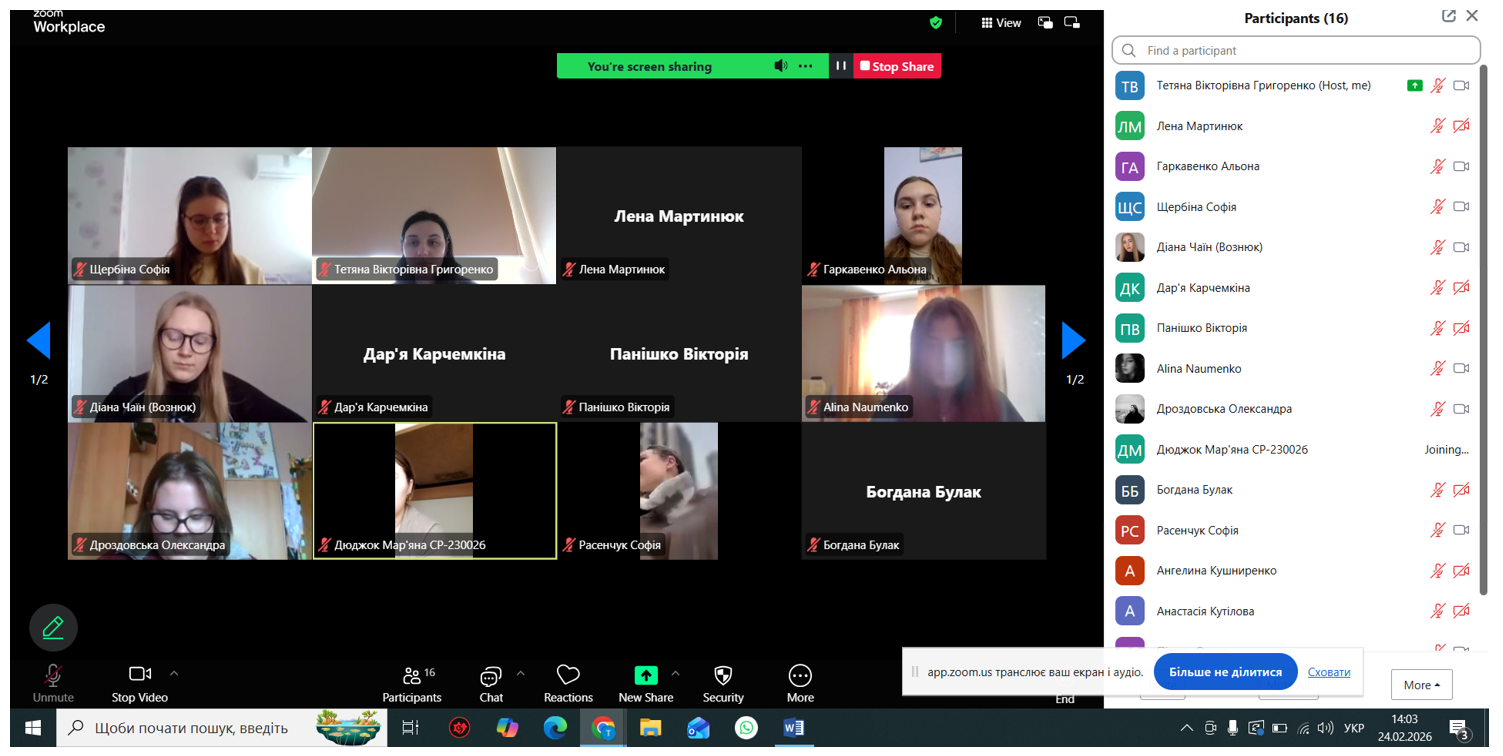1503x756 pixels.
Task: Open the Reactions heart in the toolbar
Action: [x=568, y=684]
